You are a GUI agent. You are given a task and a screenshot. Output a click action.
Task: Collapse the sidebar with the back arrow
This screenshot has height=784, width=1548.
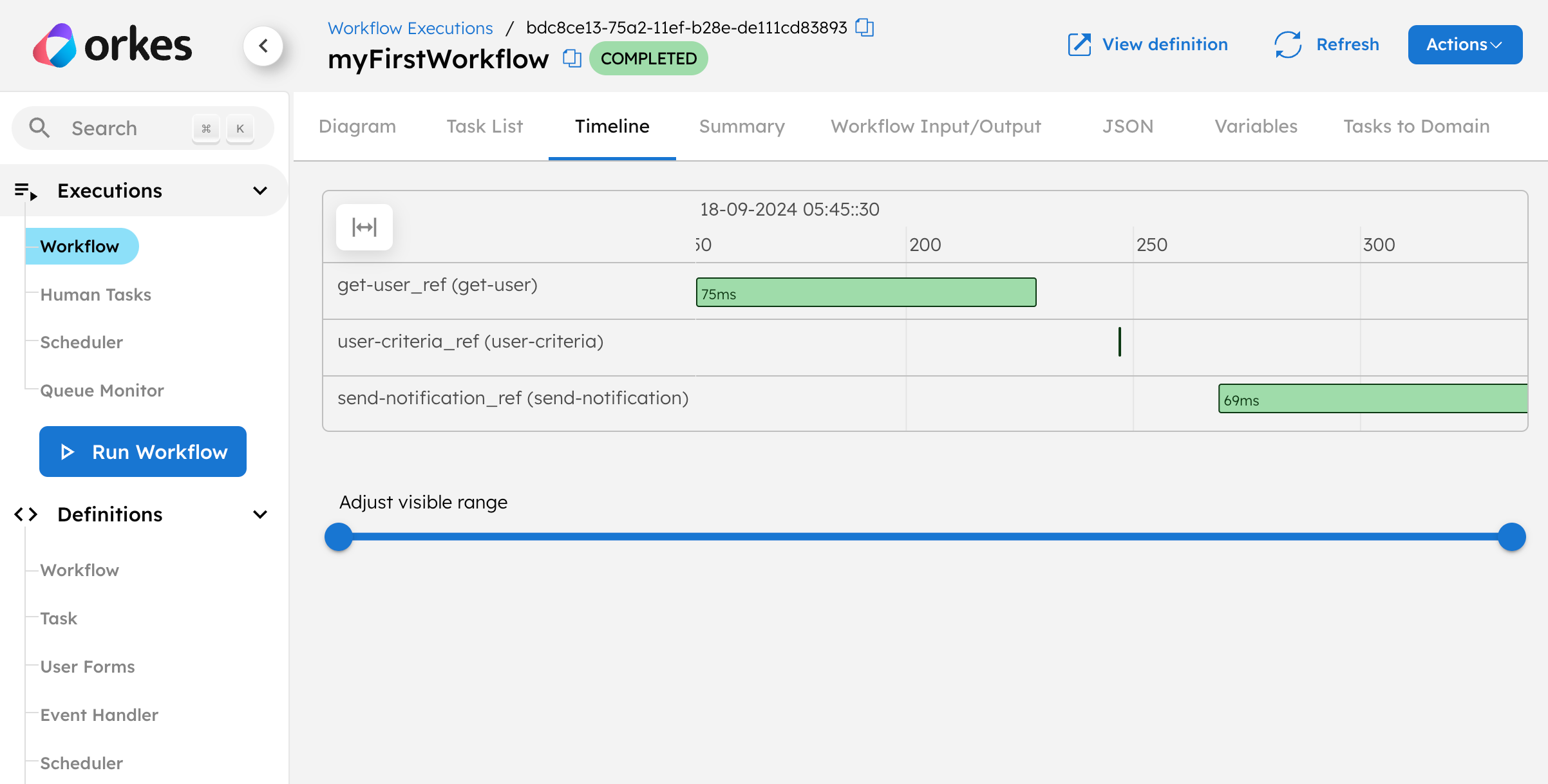pyautogui.click(x=263, y=46)
